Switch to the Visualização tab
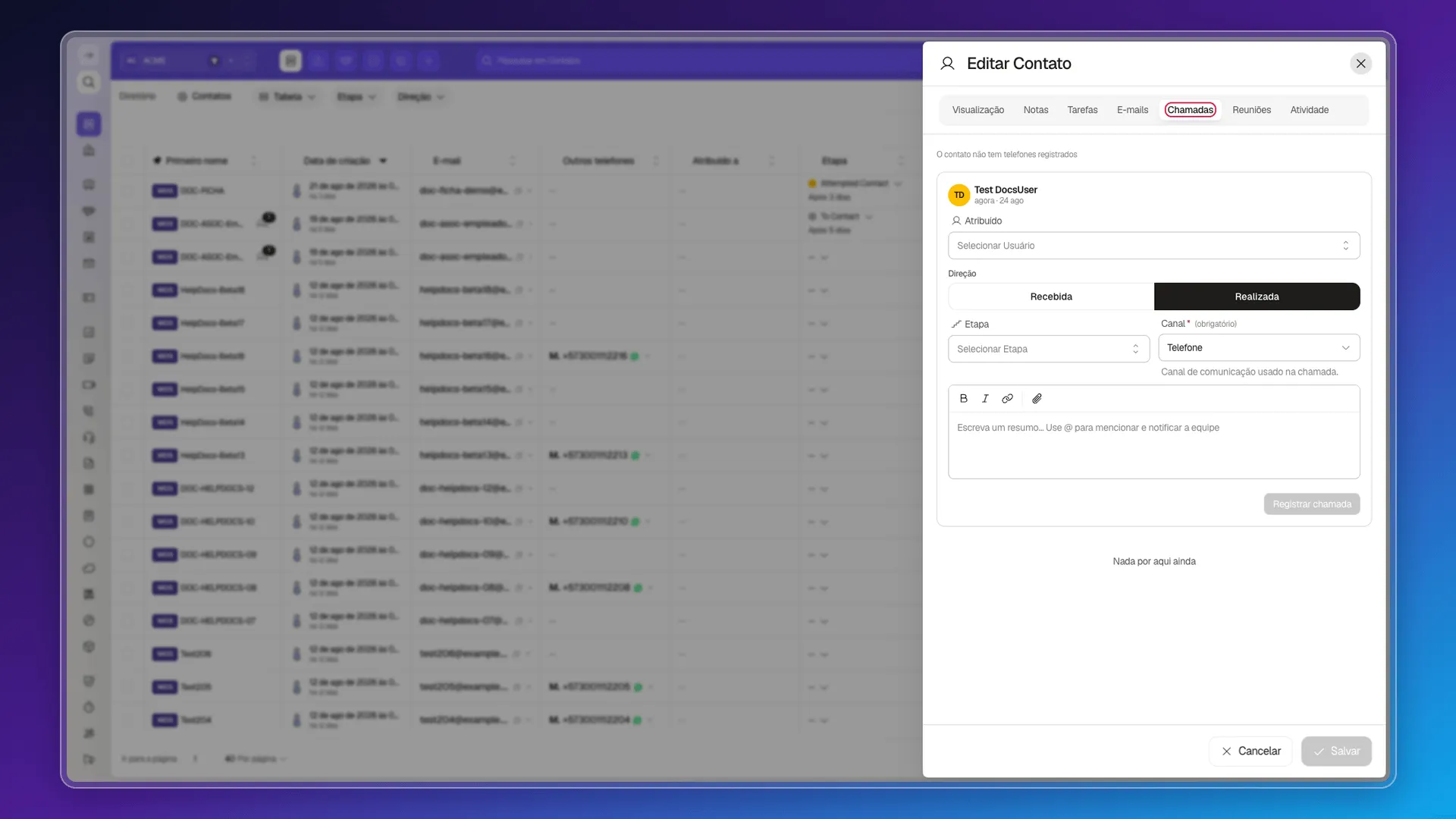 [978, 110]
